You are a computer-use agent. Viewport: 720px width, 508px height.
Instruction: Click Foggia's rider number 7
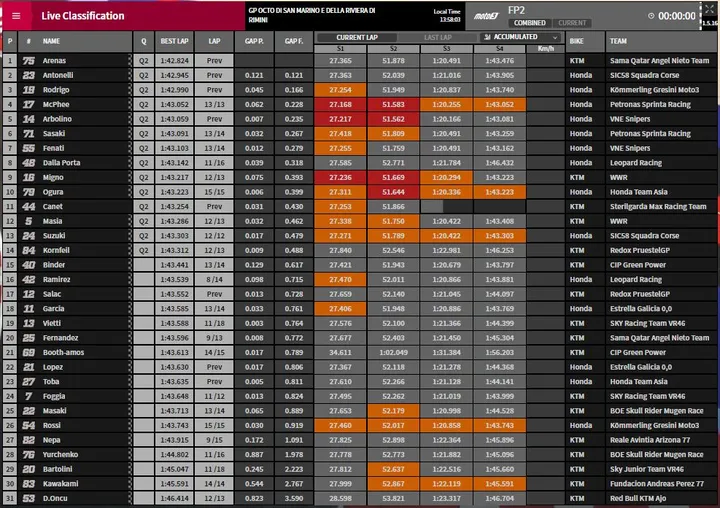tap(28, 396)
